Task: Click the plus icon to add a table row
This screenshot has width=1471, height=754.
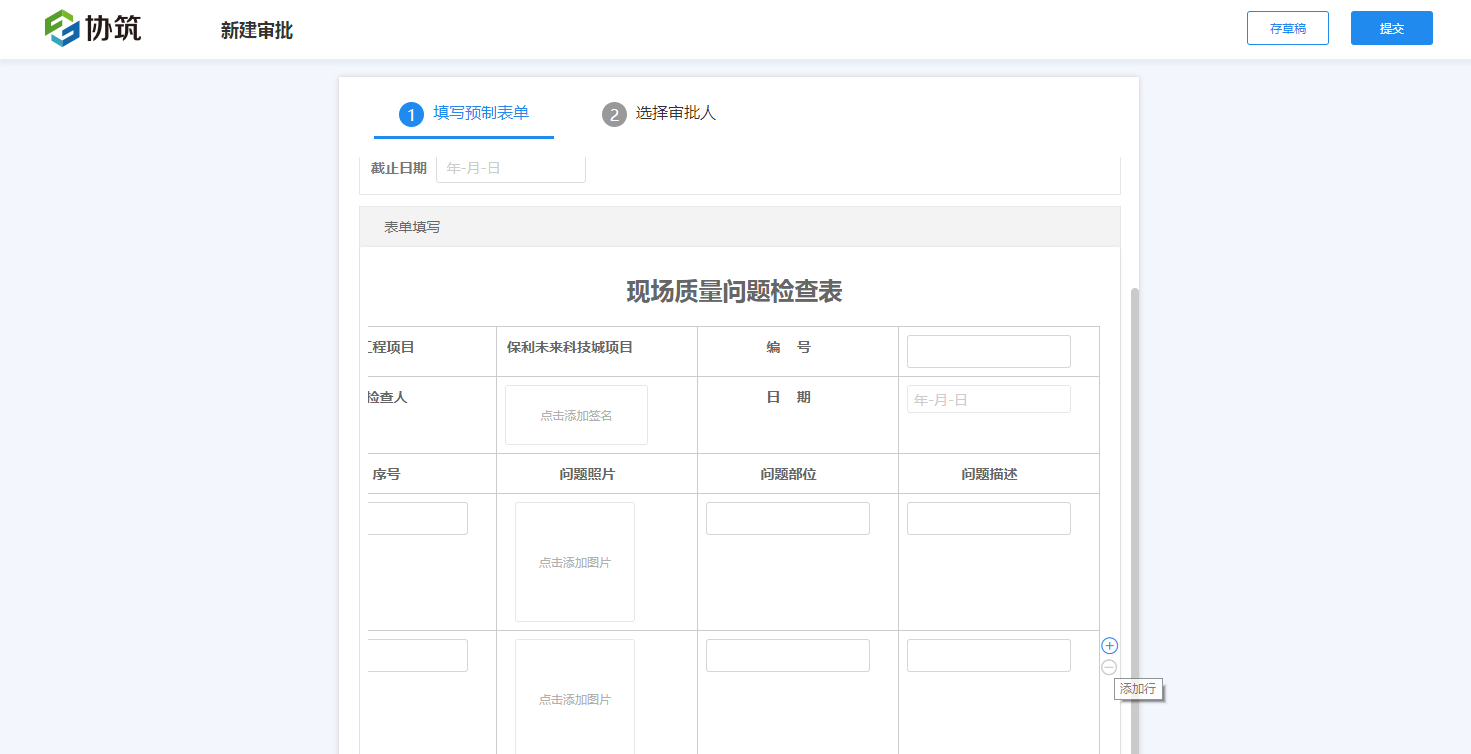Action: coord(1108,645)
